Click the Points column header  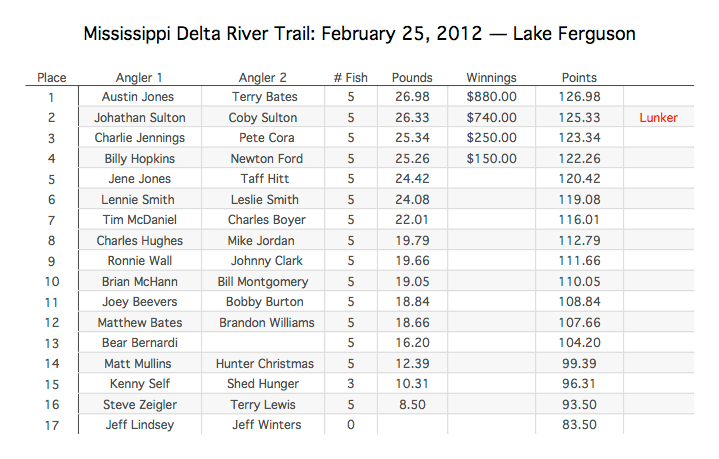tap(579, 77)
